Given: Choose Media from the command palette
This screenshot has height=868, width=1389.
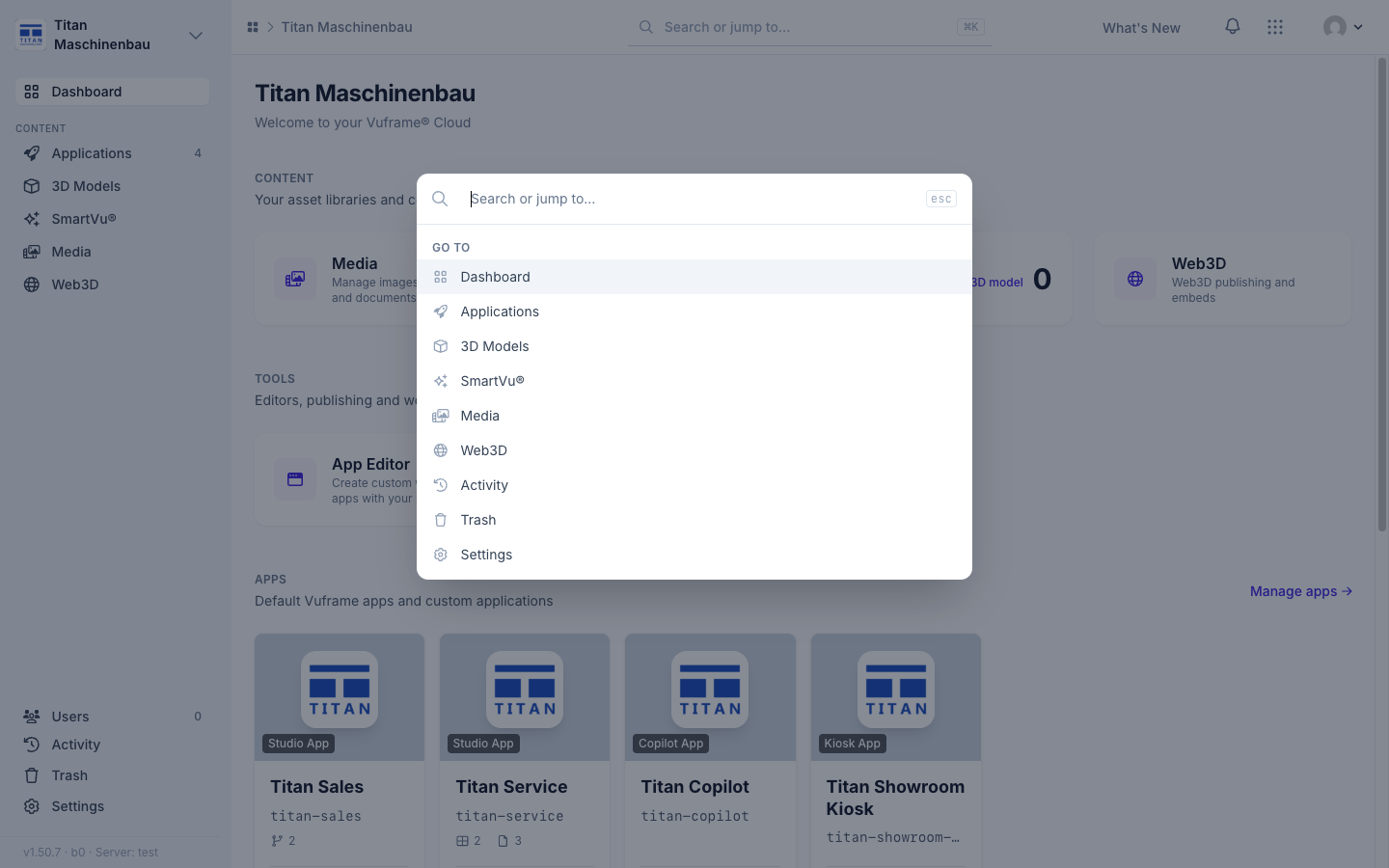Looking at the screenshot, I should 694,416.
